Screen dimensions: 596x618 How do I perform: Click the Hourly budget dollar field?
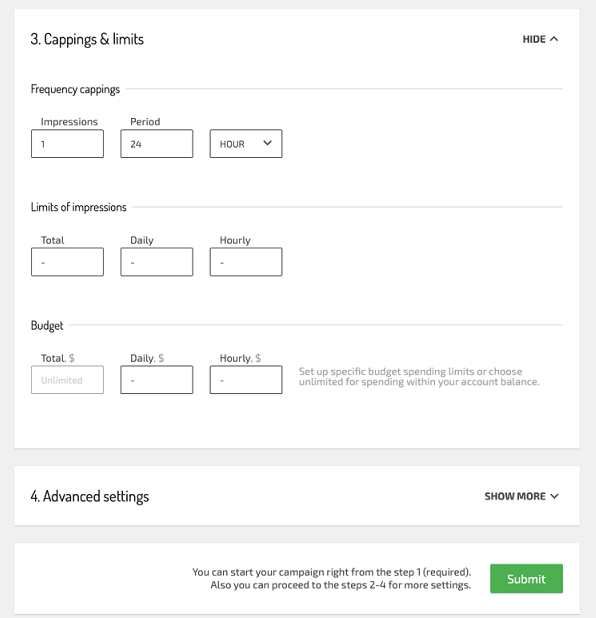[x=246, y=380]
